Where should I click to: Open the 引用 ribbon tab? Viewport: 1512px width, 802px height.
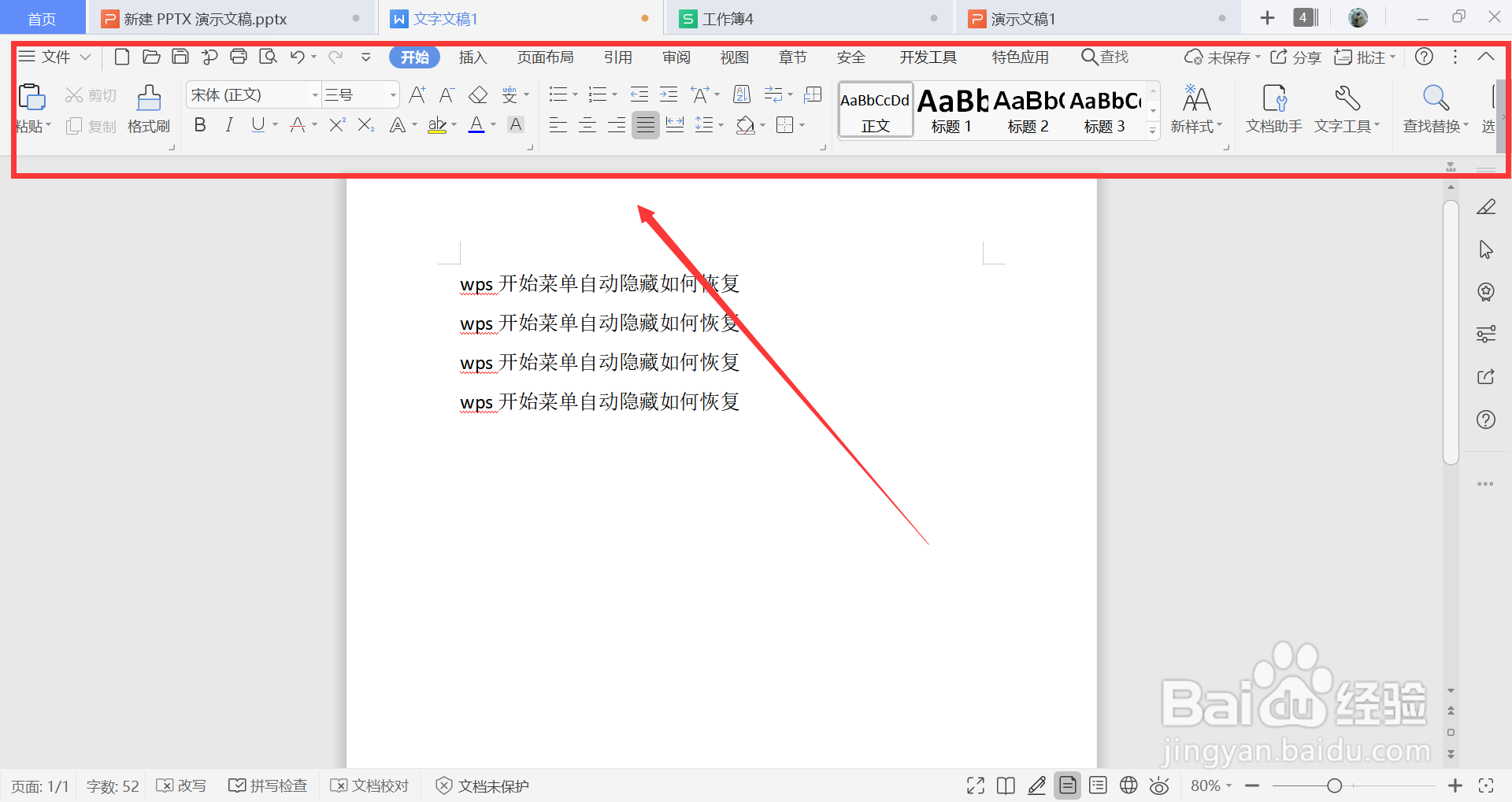click(x=618, y=57)
